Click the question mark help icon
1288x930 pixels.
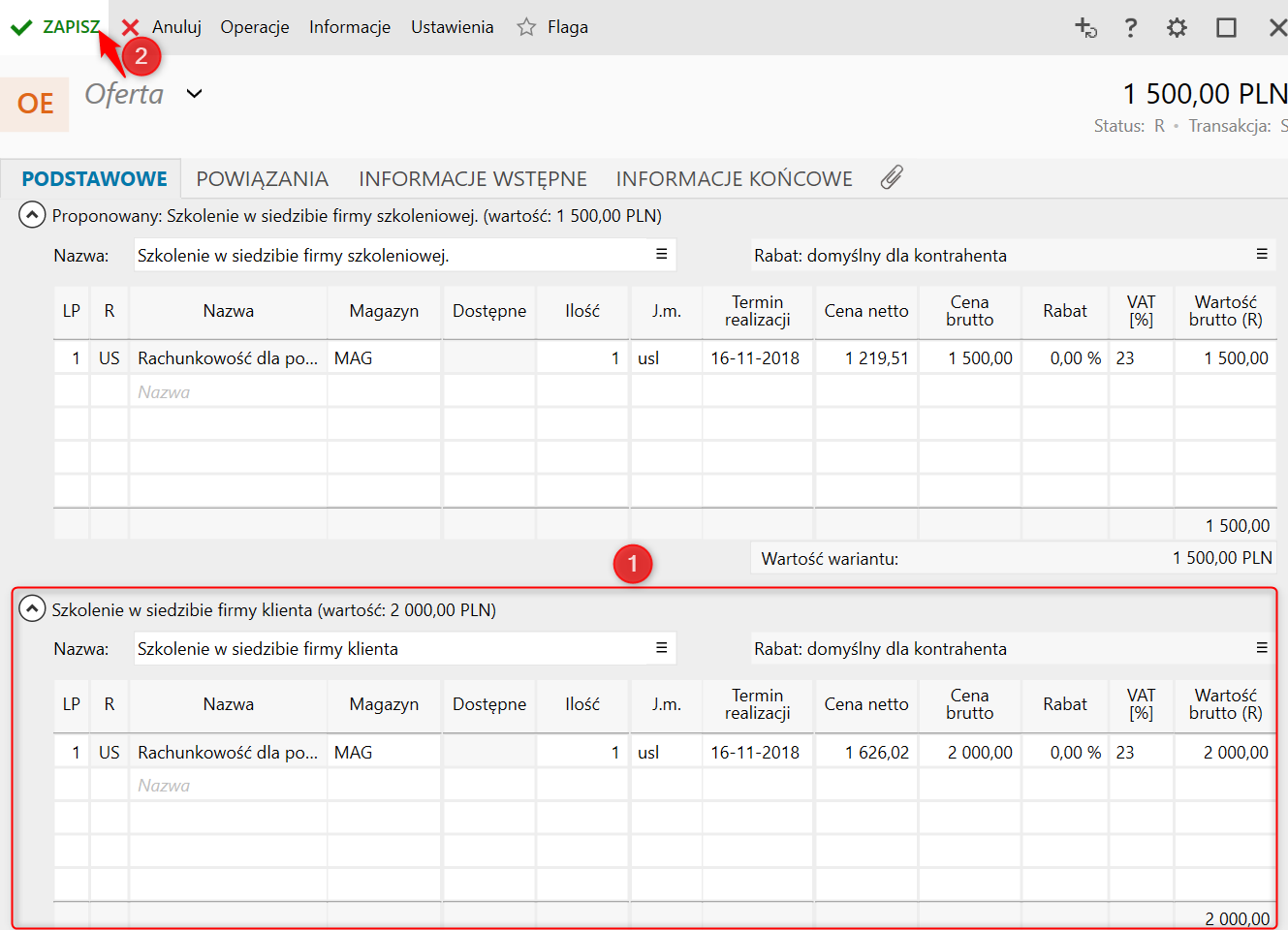point(1130,27)
